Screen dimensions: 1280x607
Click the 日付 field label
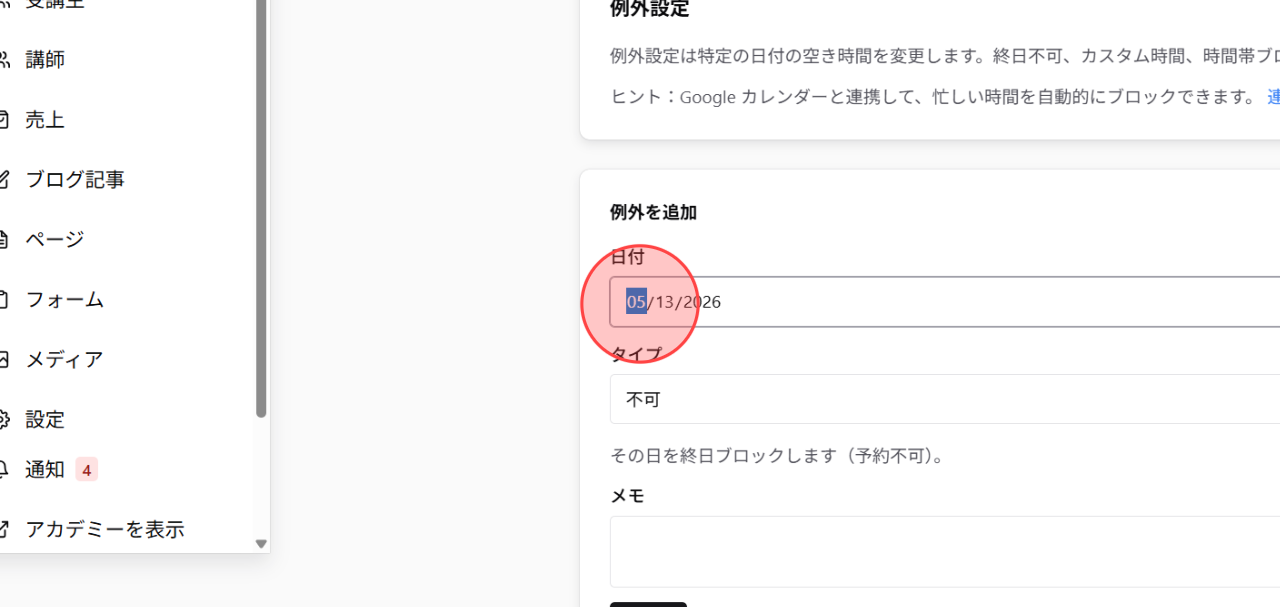(627, 257)
